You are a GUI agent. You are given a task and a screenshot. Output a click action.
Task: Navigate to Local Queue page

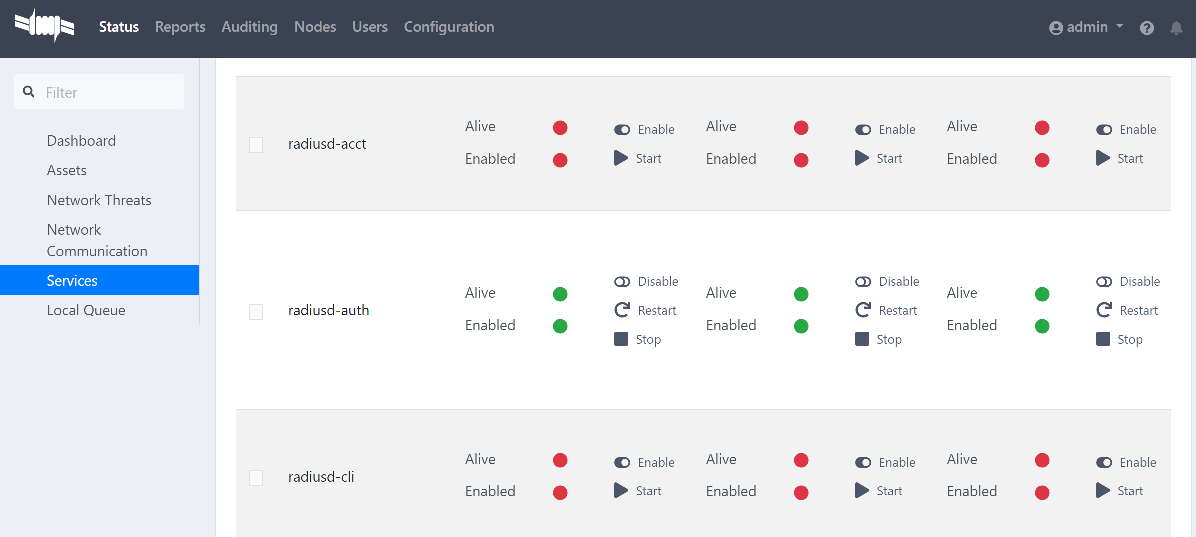[86, 310]
